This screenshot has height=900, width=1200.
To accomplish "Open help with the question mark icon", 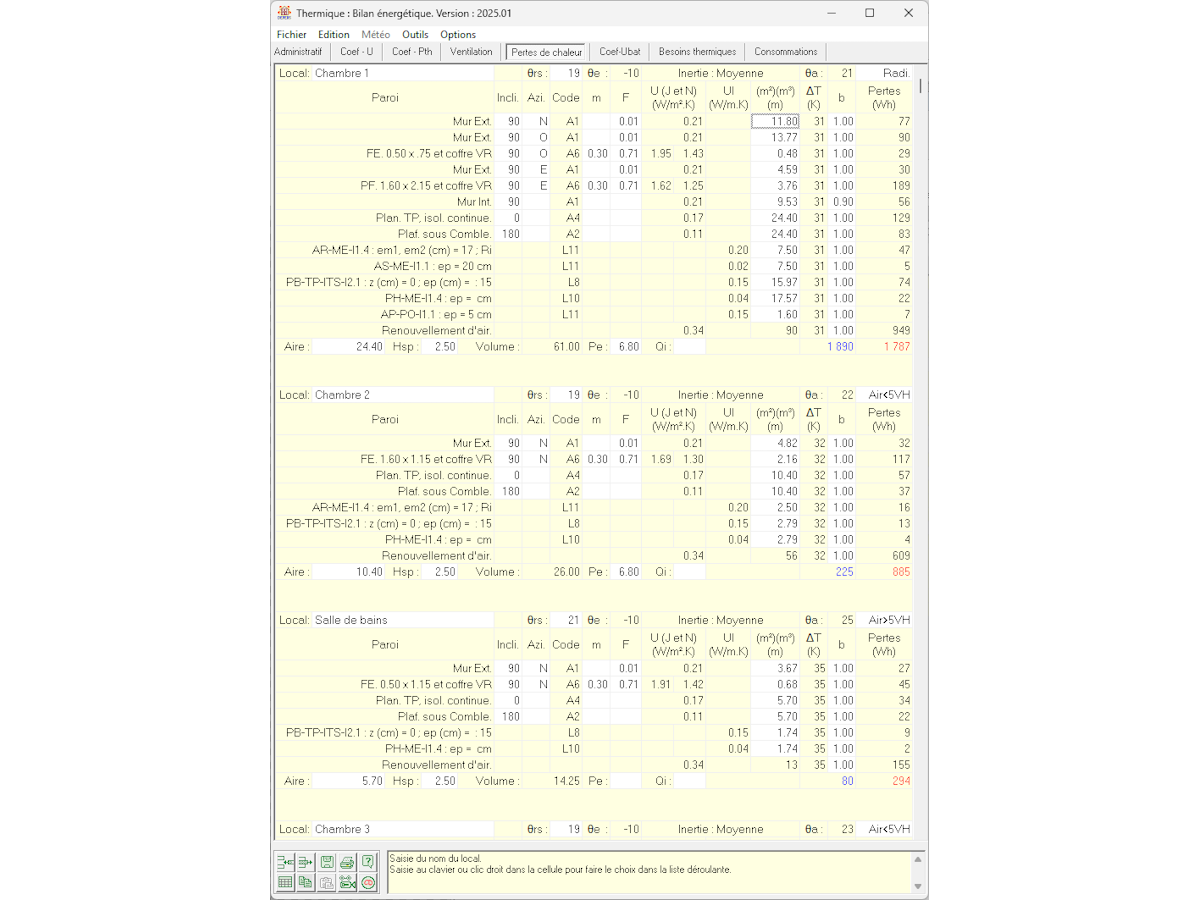I will coord(368,862).
